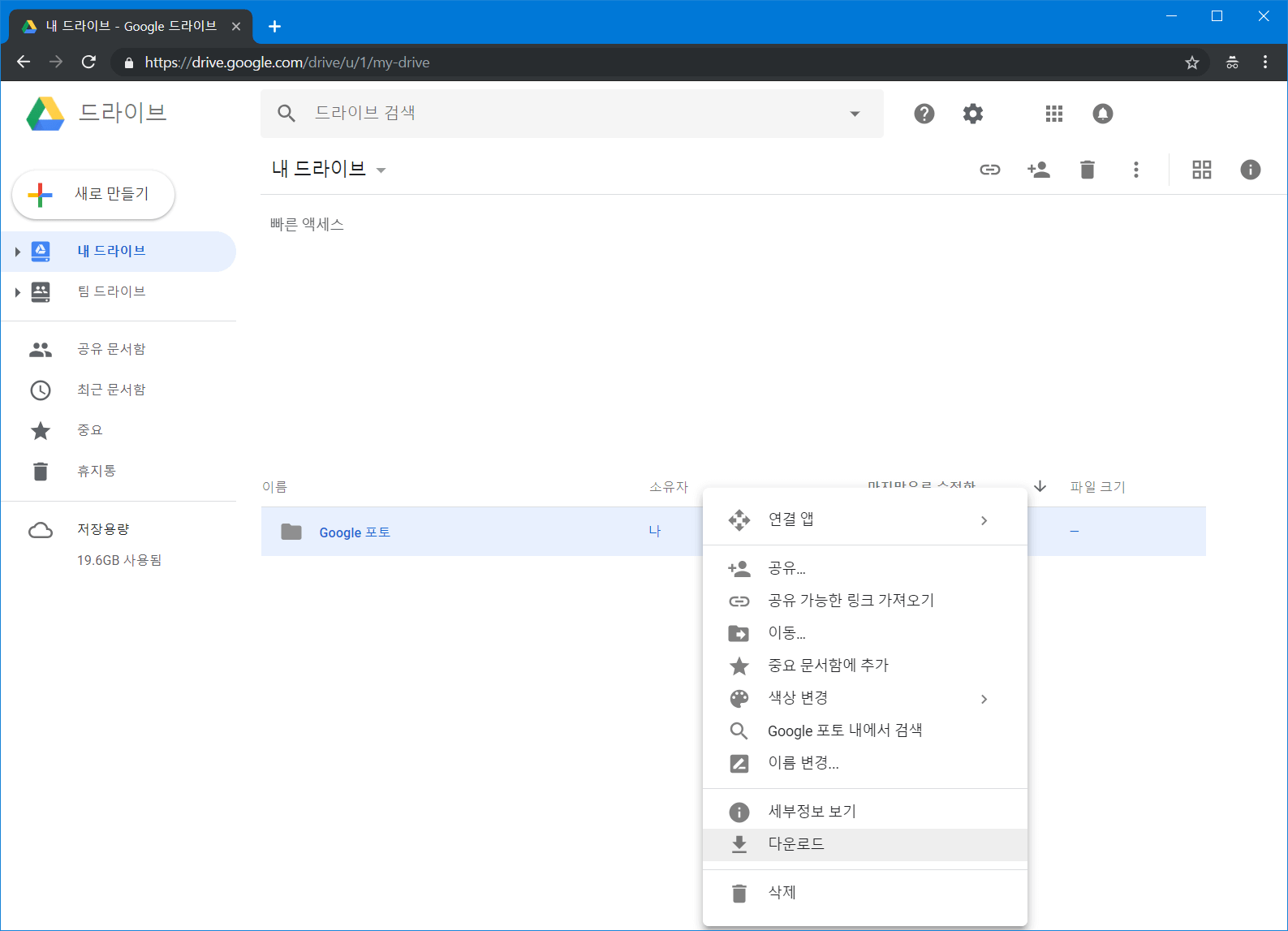The height and width of the screenshot is (931, 1288).
Task: Switch to grid view layout
Action: click(x=1201, y=170)
